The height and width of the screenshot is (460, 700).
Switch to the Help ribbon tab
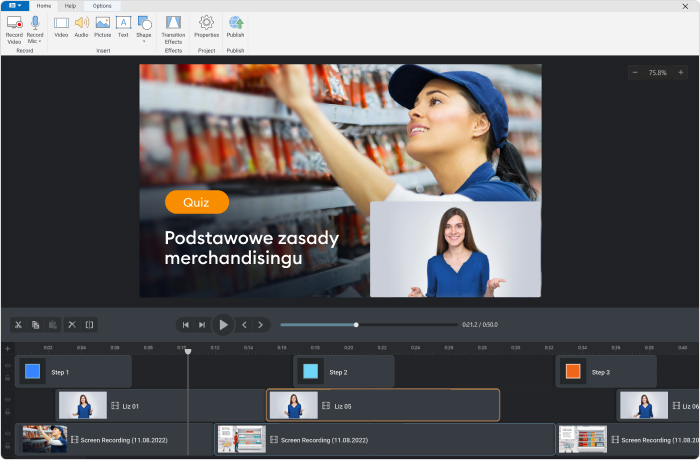[x=70, y=6]
